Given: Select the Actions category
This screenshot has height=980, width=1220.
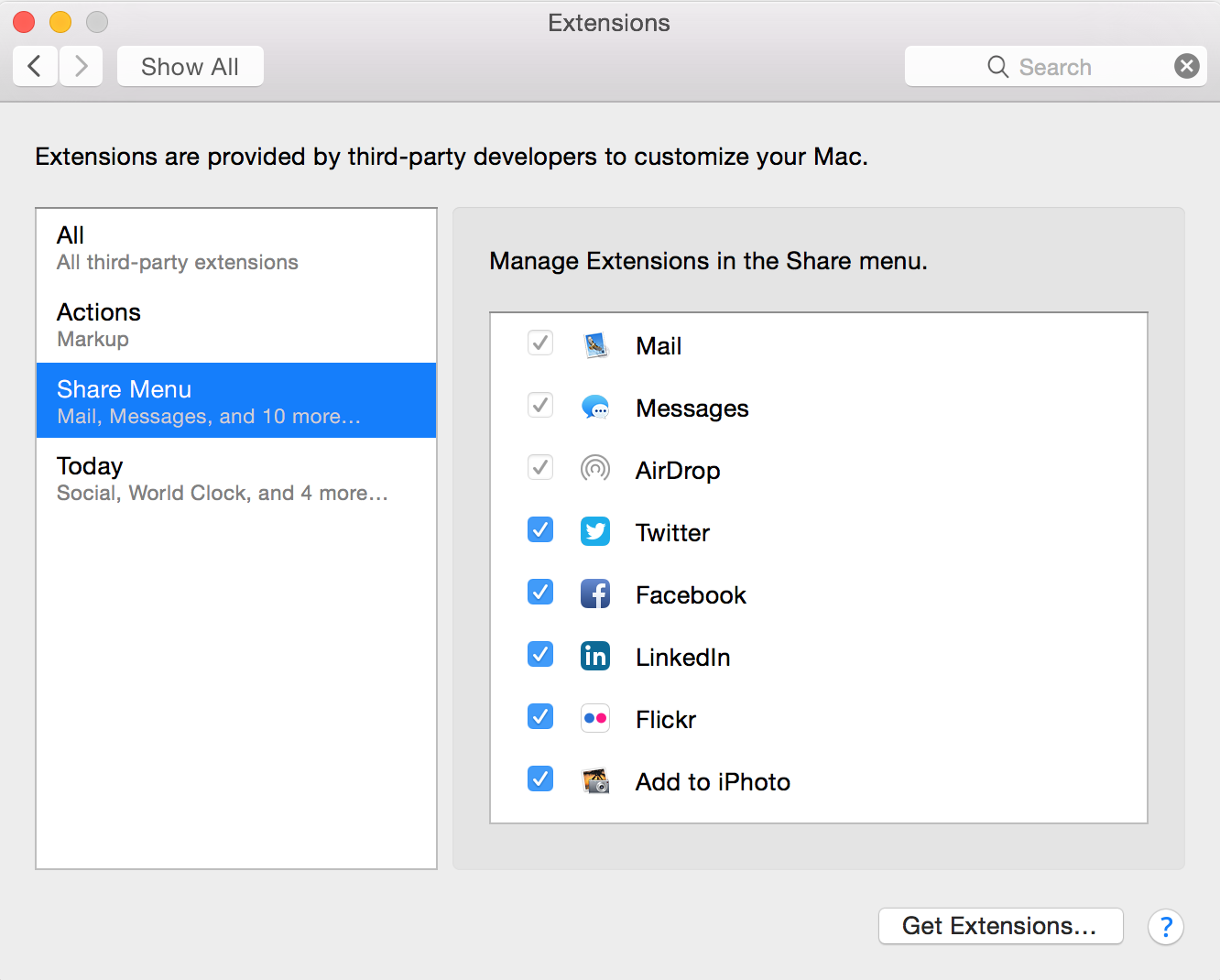Looking at the screenshot, I should coord(236,324).
